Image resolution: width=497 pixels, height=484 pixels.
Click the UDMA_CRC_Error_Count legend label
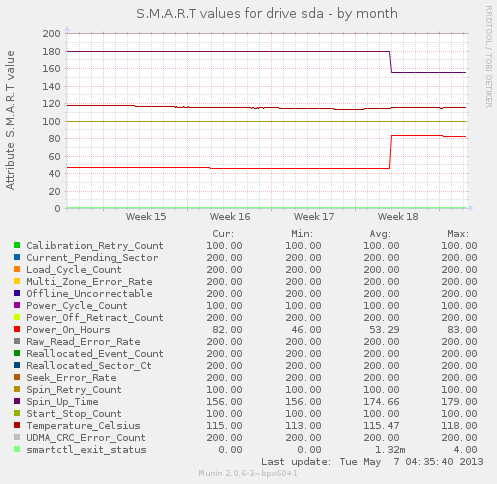(x=86, y=438)
